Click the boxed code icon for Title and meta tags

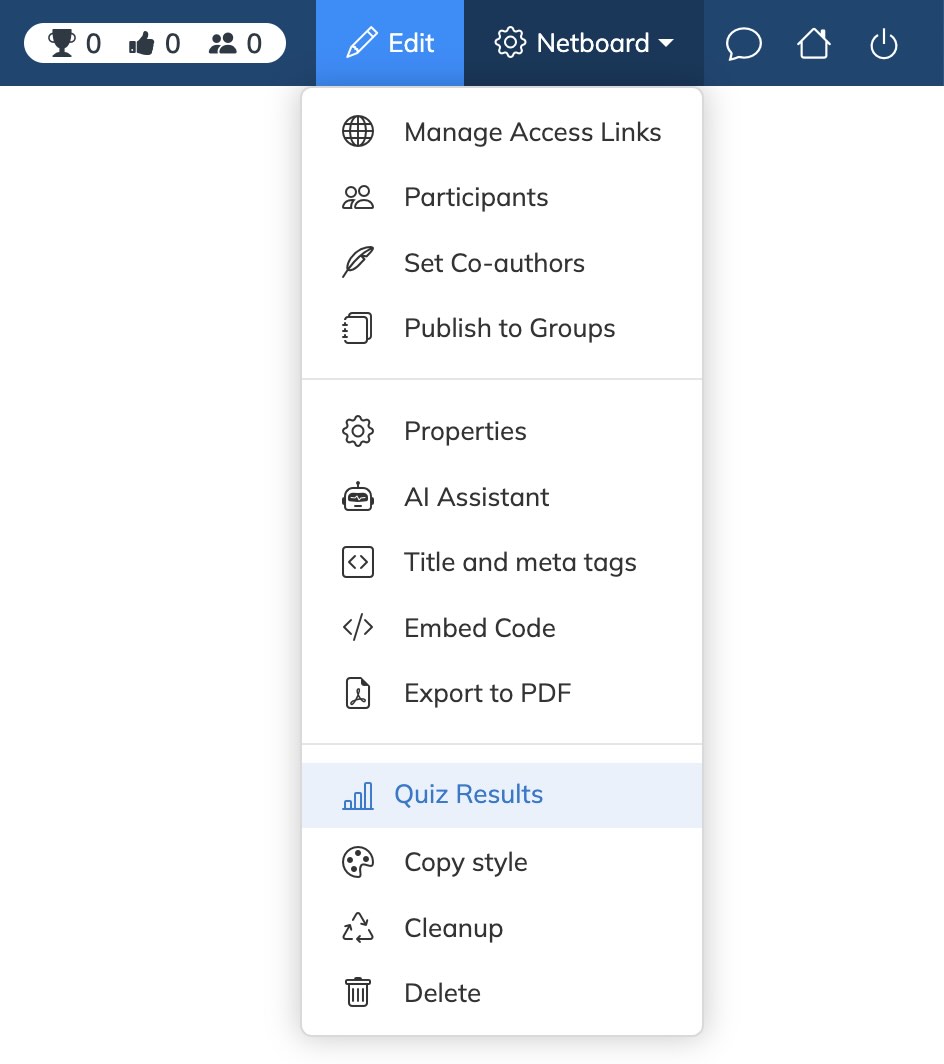pos(358,562)
